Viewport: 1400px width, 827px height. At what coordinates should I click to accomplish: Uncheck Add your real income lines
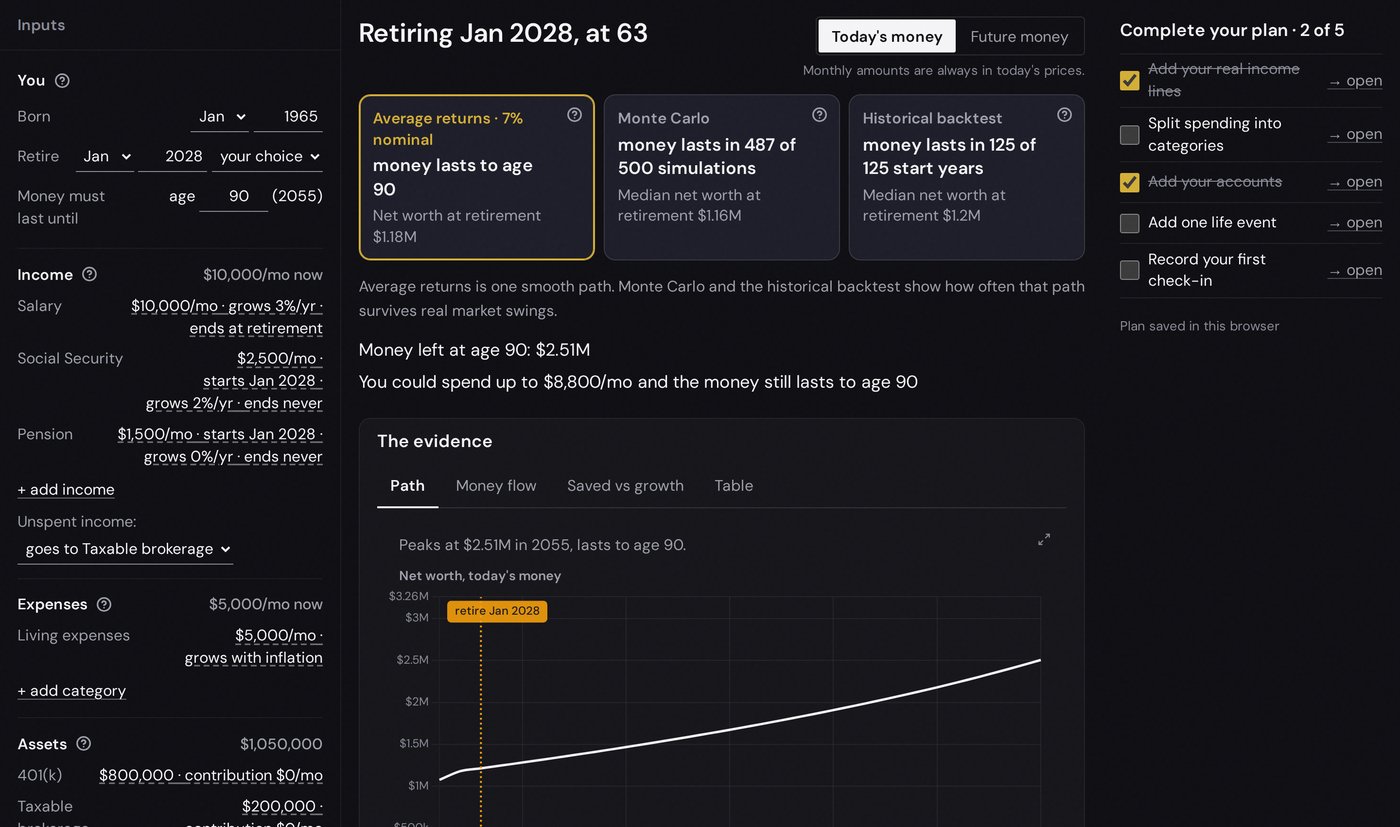[1129, 80]
